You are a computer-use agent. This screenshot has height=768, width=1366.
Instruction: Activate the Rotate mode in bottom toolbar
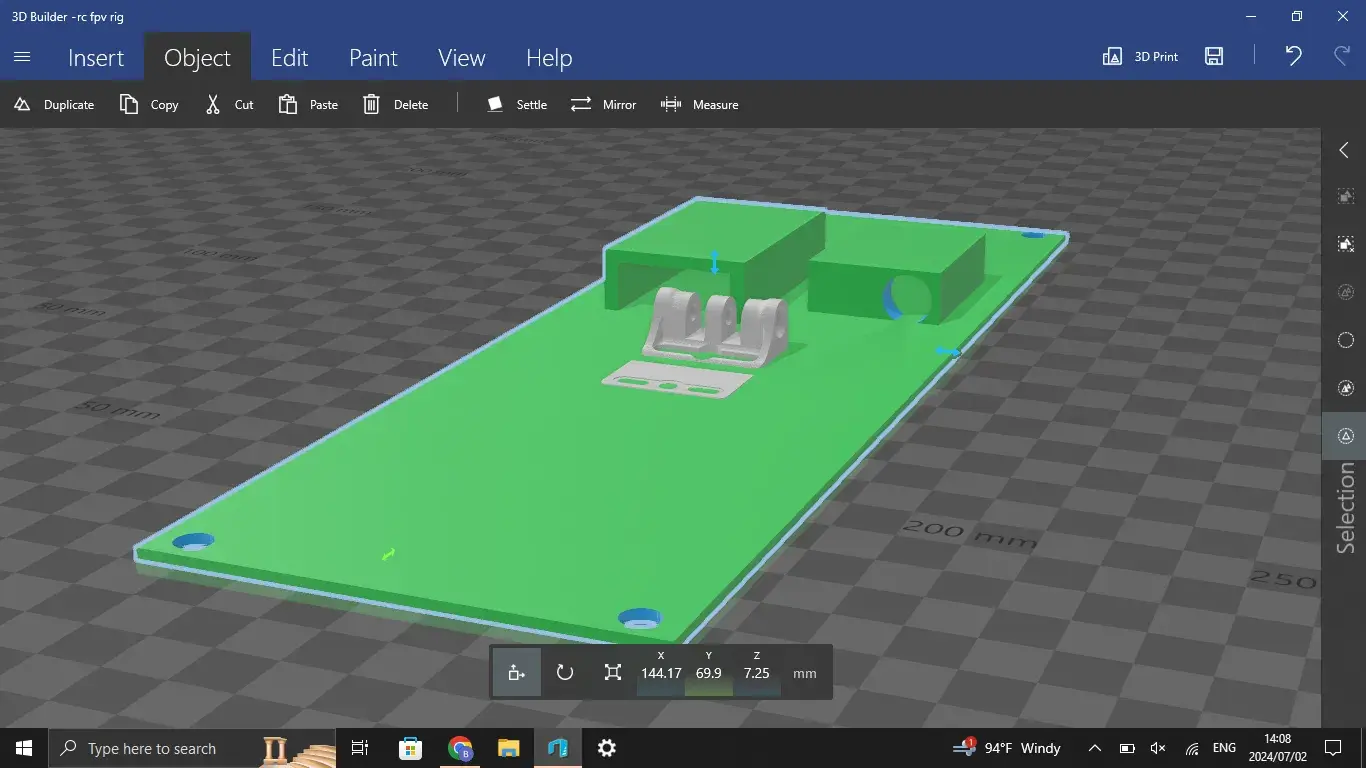(x=565, y=673)
